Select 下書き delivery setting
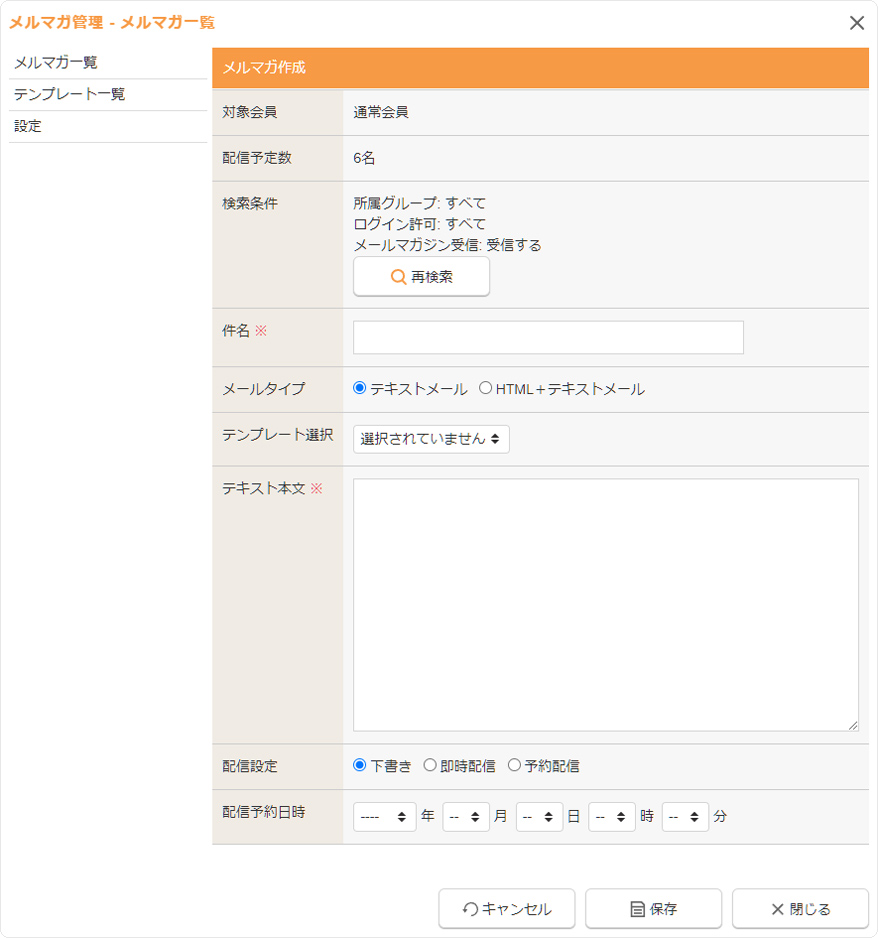The height and width of the screenshot is (938, 878). coord(360,766)
